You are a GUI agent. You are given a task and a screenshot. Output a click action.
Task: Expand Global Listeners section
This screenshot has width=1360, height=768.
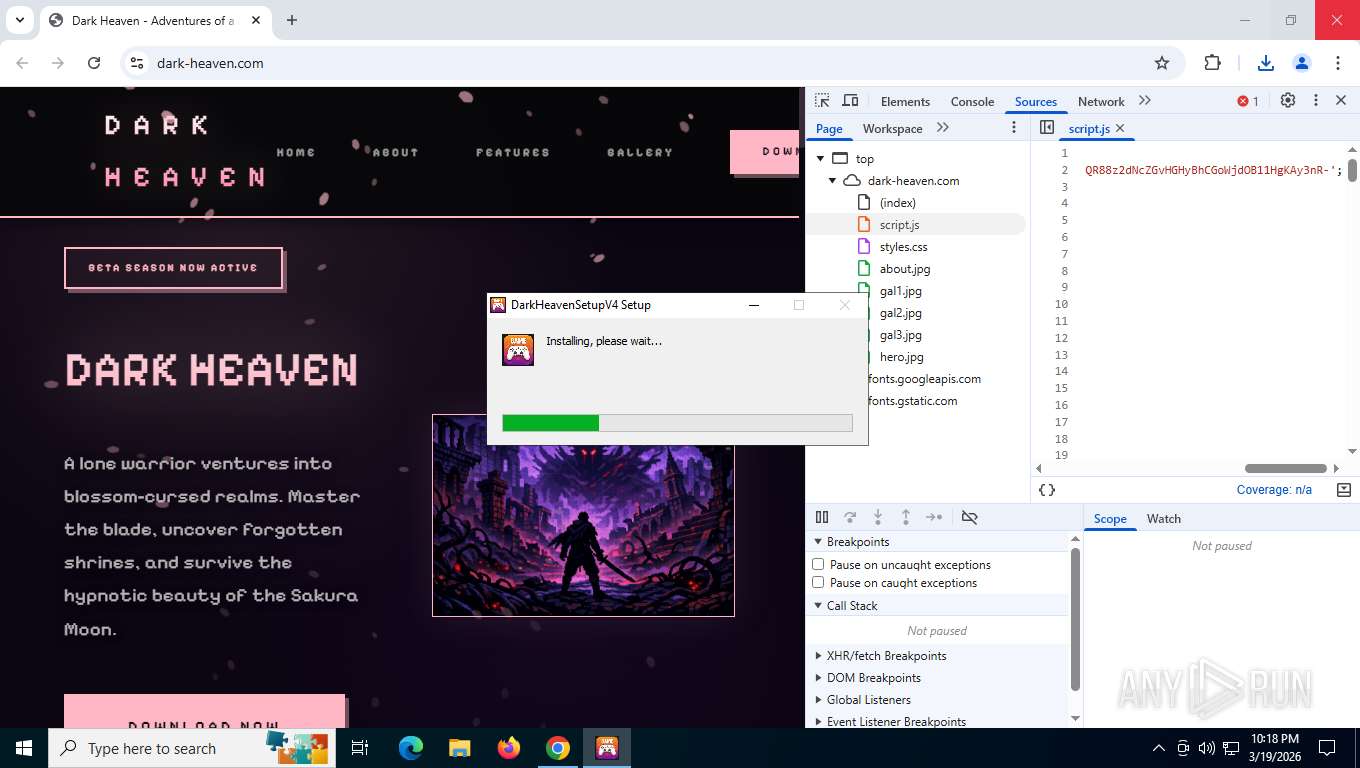pos(818,700)
